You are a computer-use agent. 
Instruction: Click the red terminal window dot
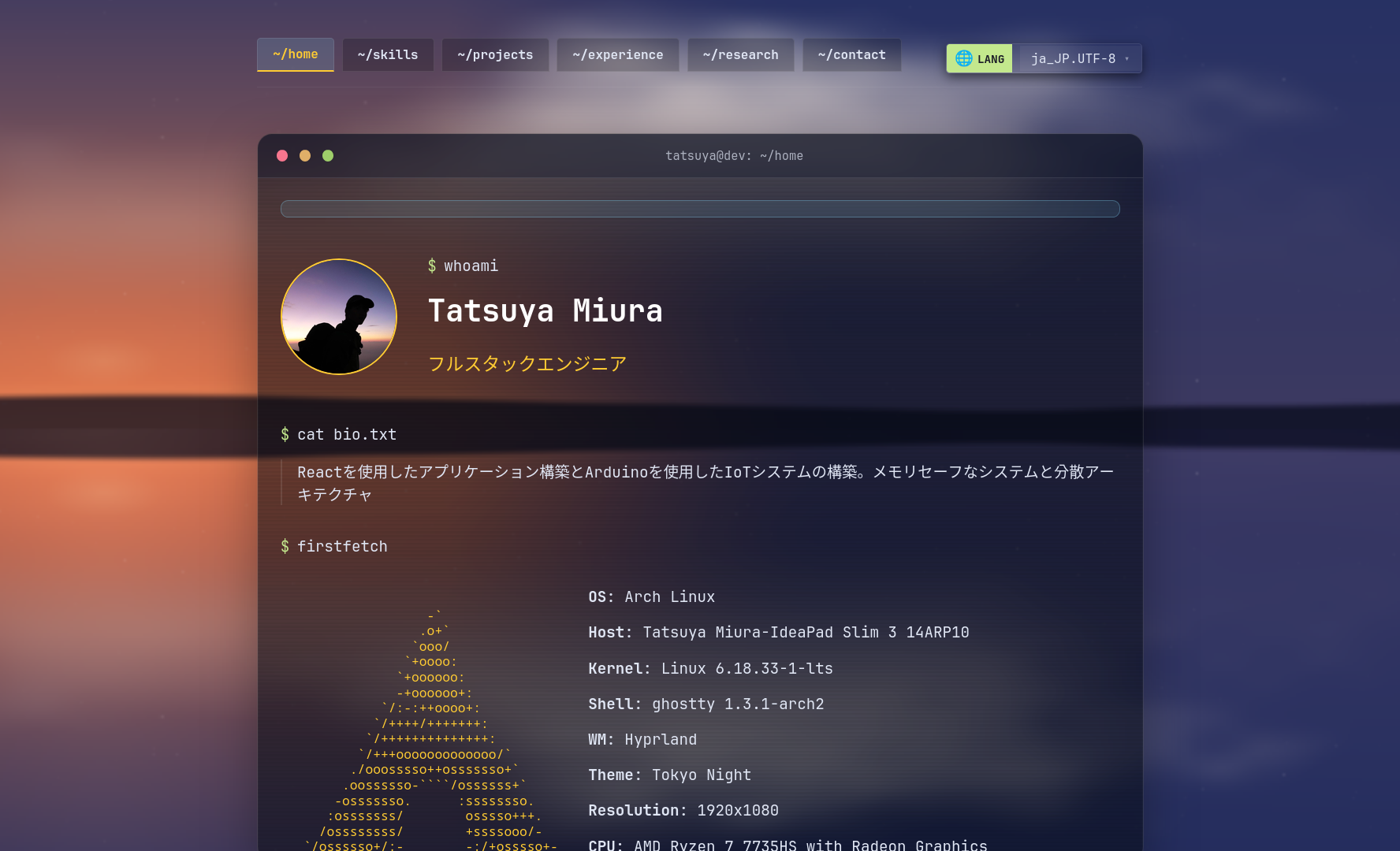point(282,155)
